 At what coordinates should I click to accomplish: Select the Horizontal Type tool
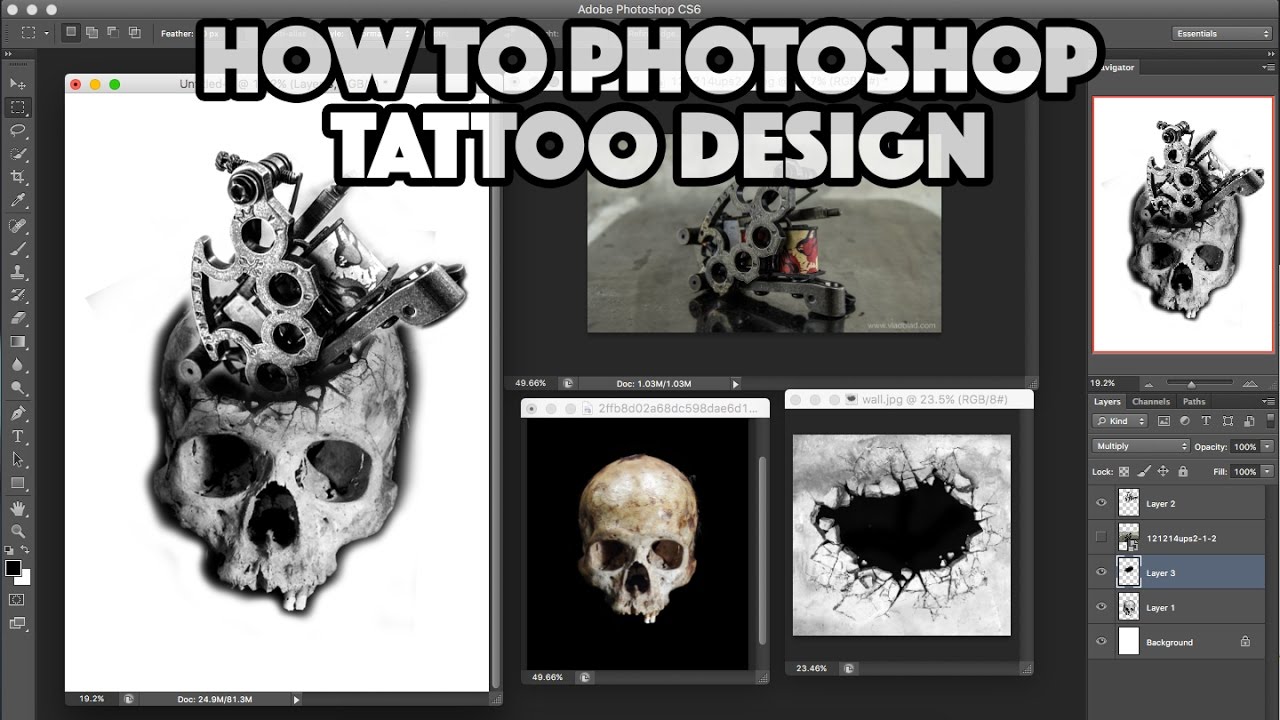[x=17, y=436]
